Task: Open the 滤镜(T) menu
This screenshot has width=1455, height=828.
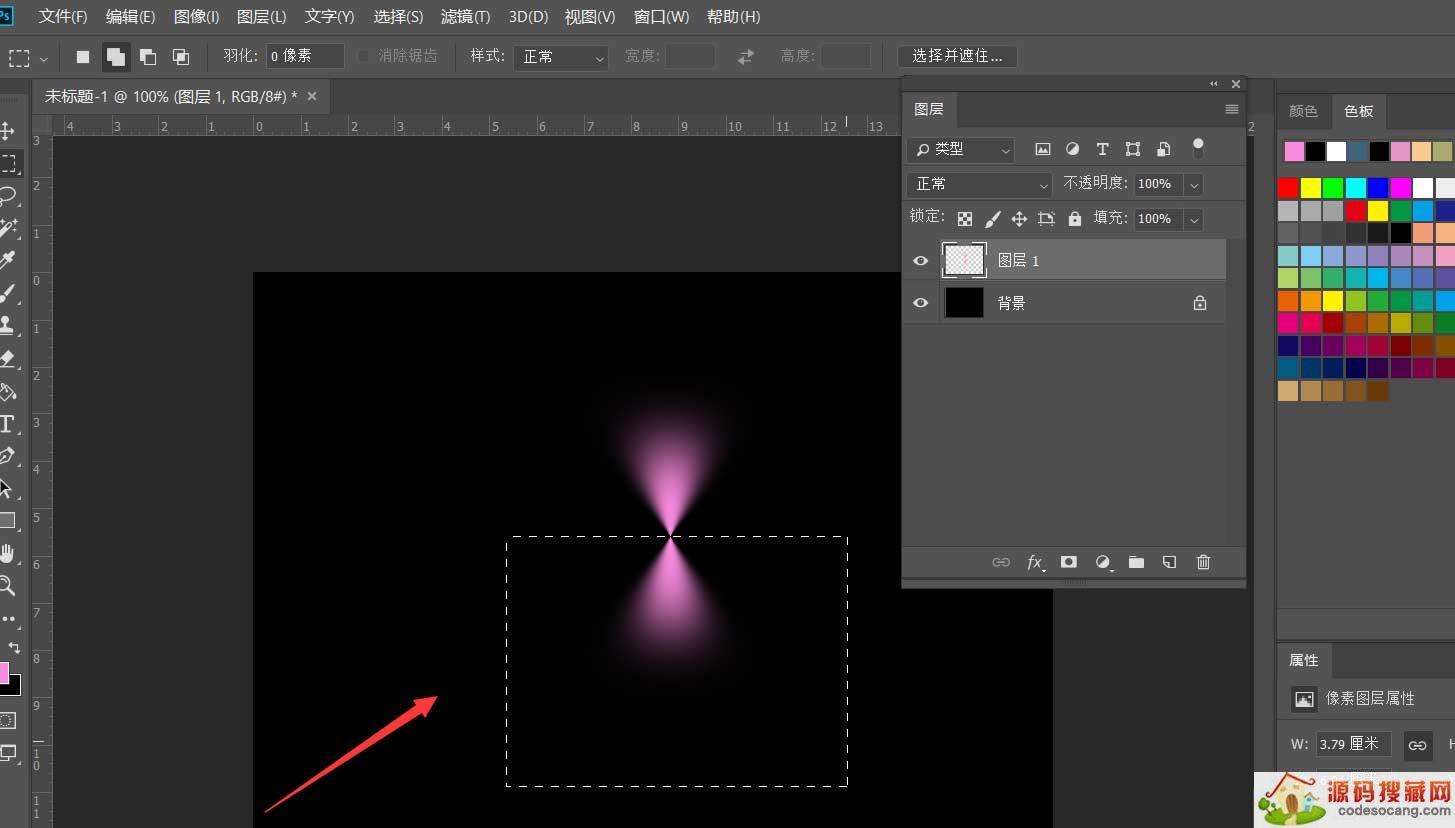Action: (x=466, y=17)
